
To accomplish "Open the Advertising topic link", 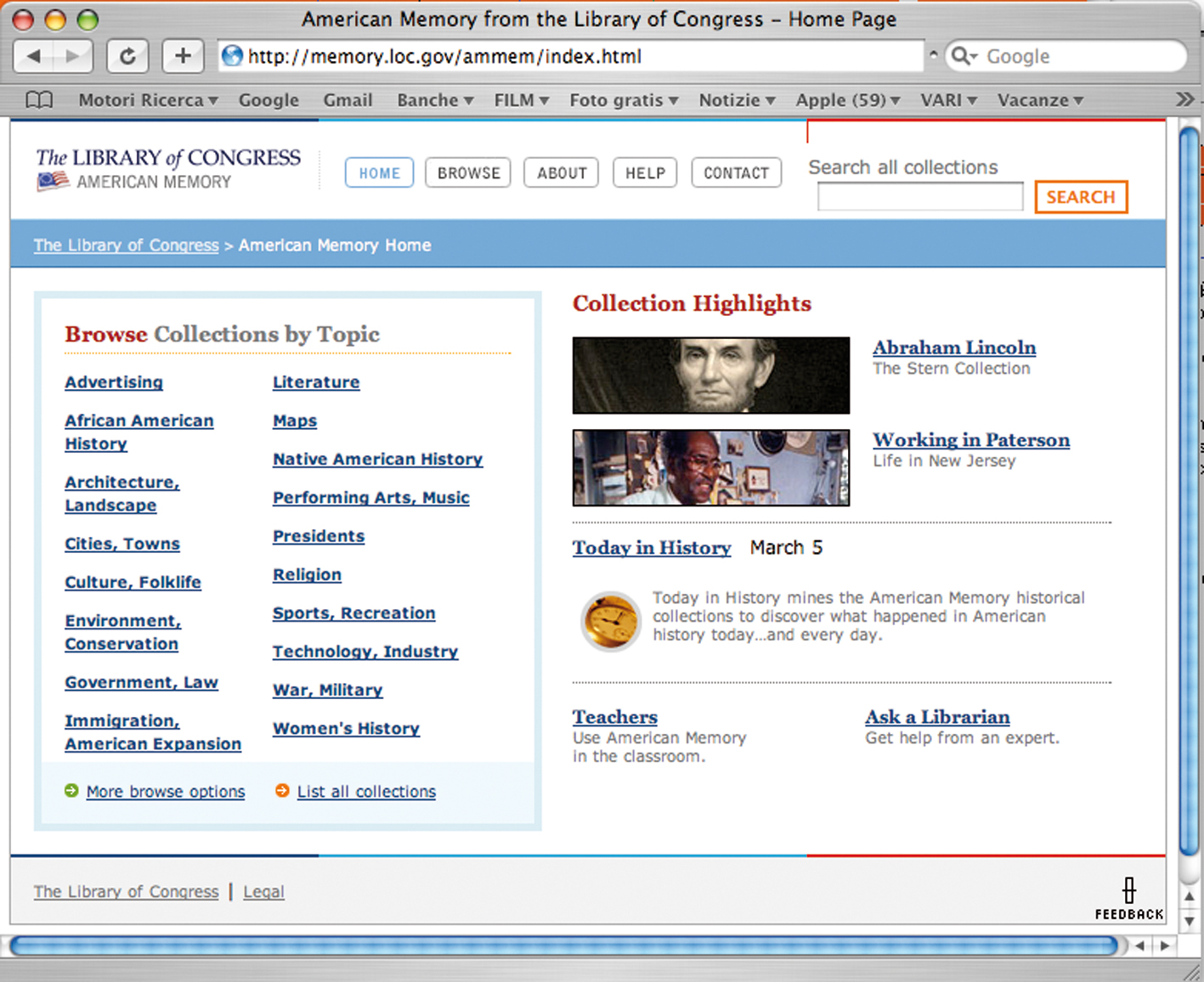I will [x=114, y=382].
